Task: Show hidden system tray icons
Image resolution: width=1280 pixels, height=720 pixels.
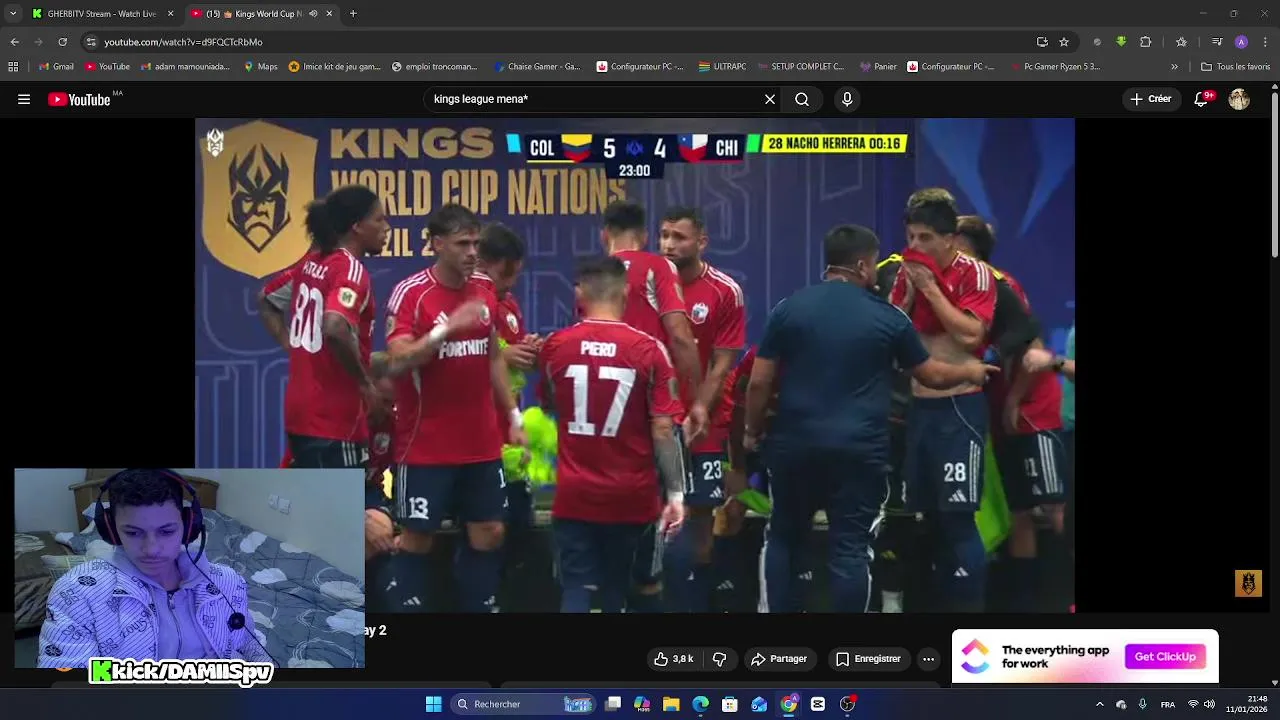Action: [x=1100, y=704]
